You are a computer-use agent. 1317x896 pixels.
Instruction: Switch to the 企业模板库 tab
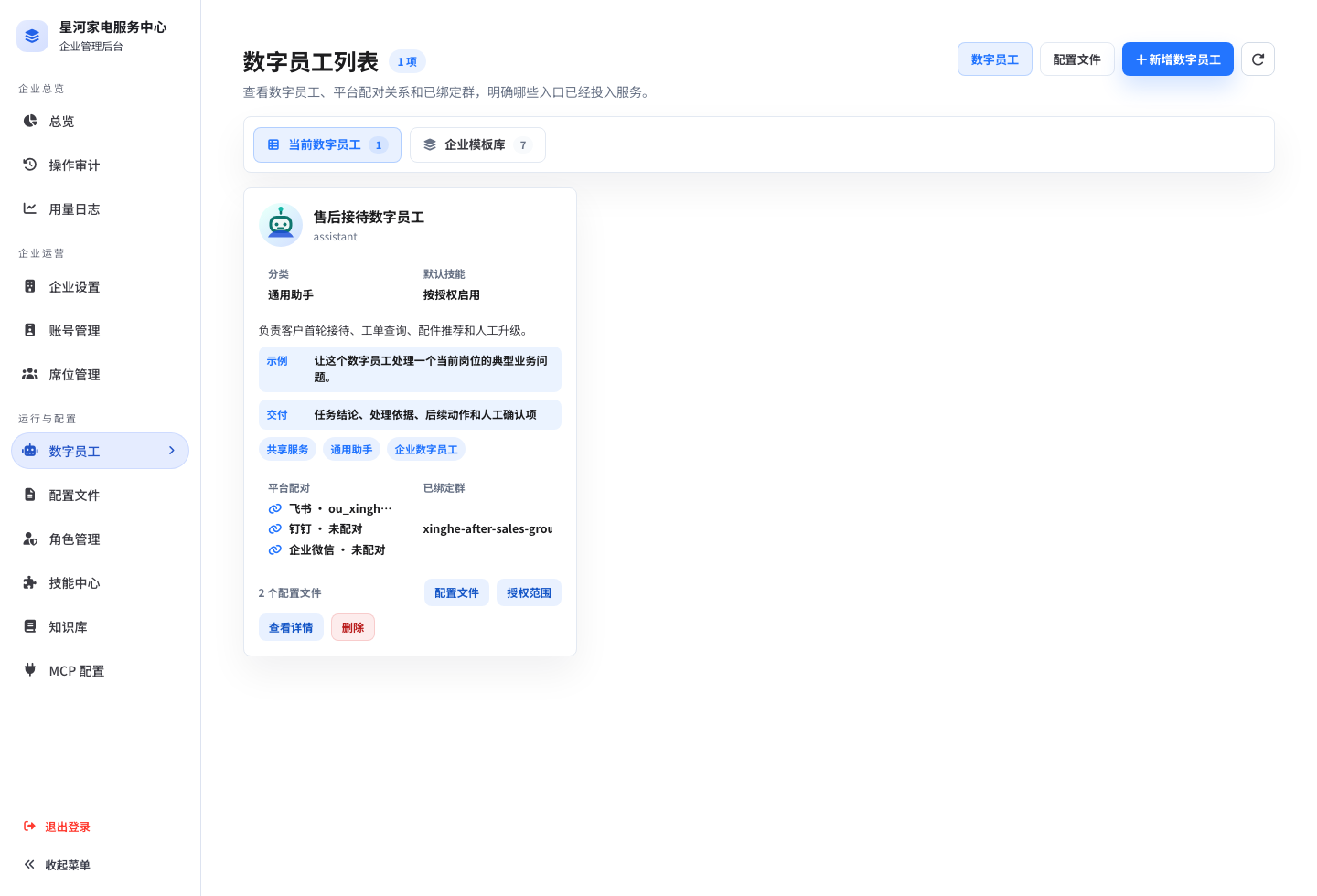click(477, 144)
